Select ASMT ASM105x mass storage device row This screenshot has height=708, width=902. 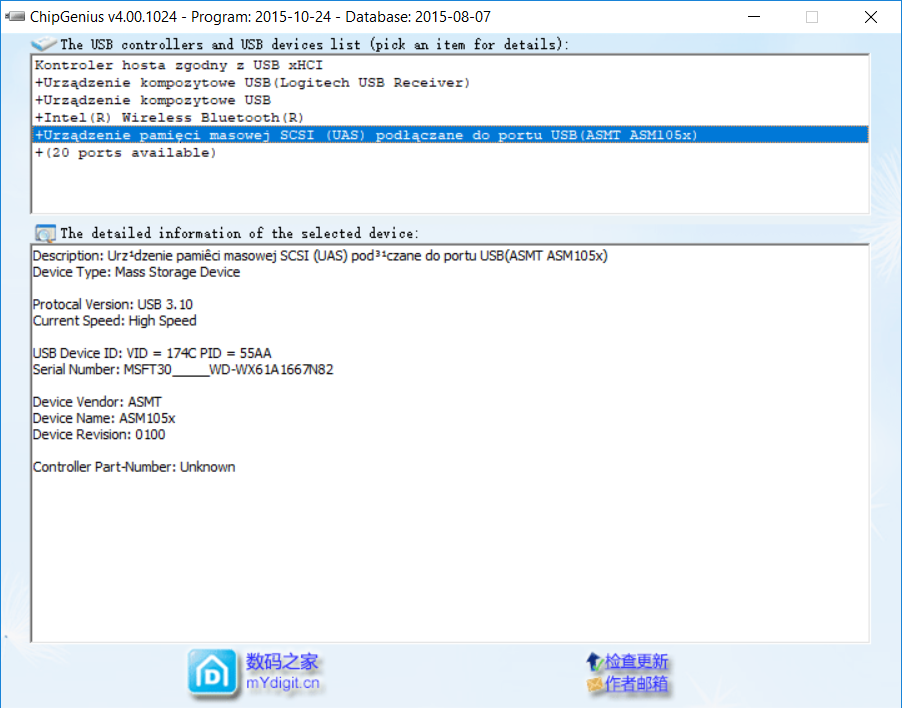pos(450,135)
